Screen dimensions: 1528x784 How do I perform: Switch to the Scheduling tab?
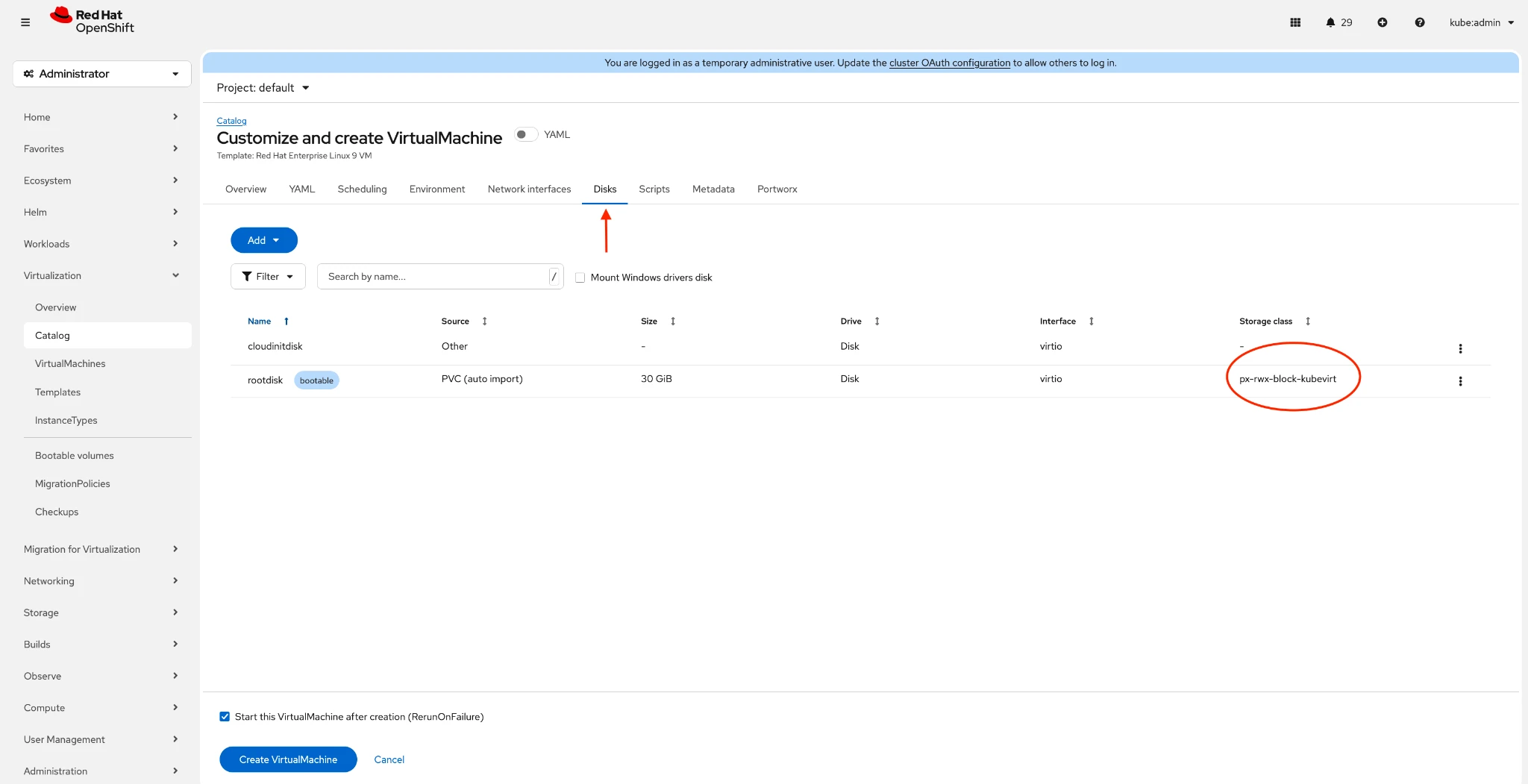click(x=362, y=189)
